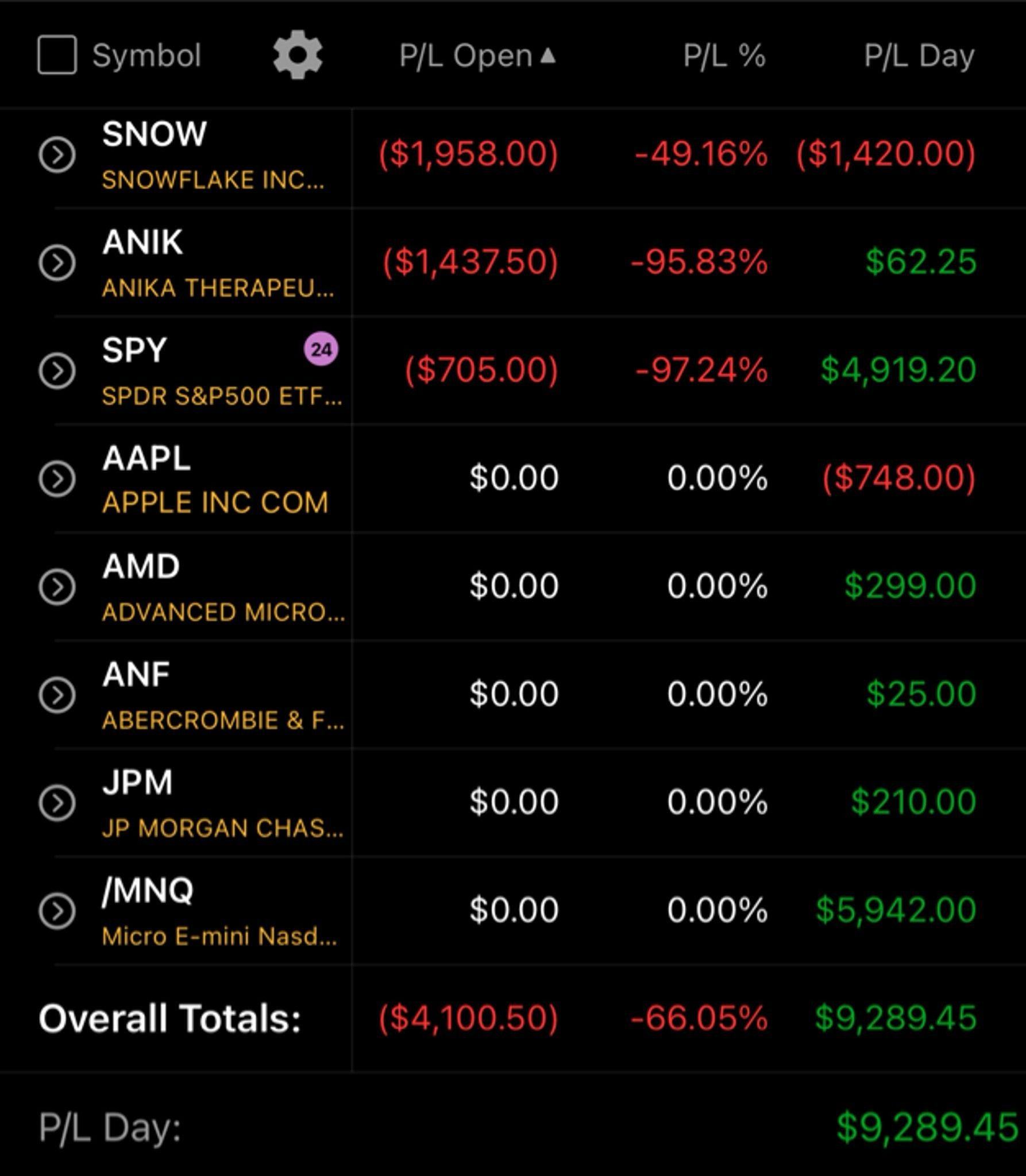Sort by P/L Day column header
The width and height of the screenshot is (1026, 1176).
tap(919, 56)
